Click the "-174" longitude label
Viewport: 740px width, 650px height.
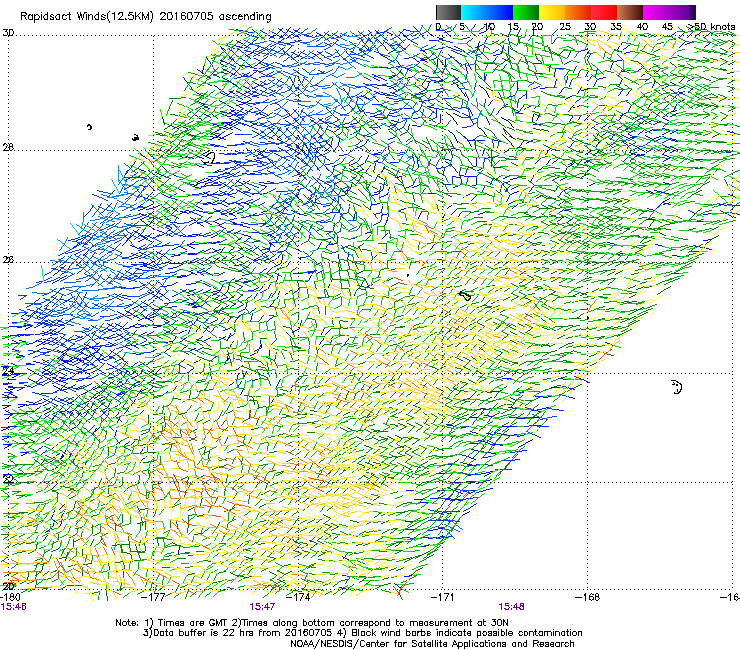pyautogui.click(x=298, y=597)
